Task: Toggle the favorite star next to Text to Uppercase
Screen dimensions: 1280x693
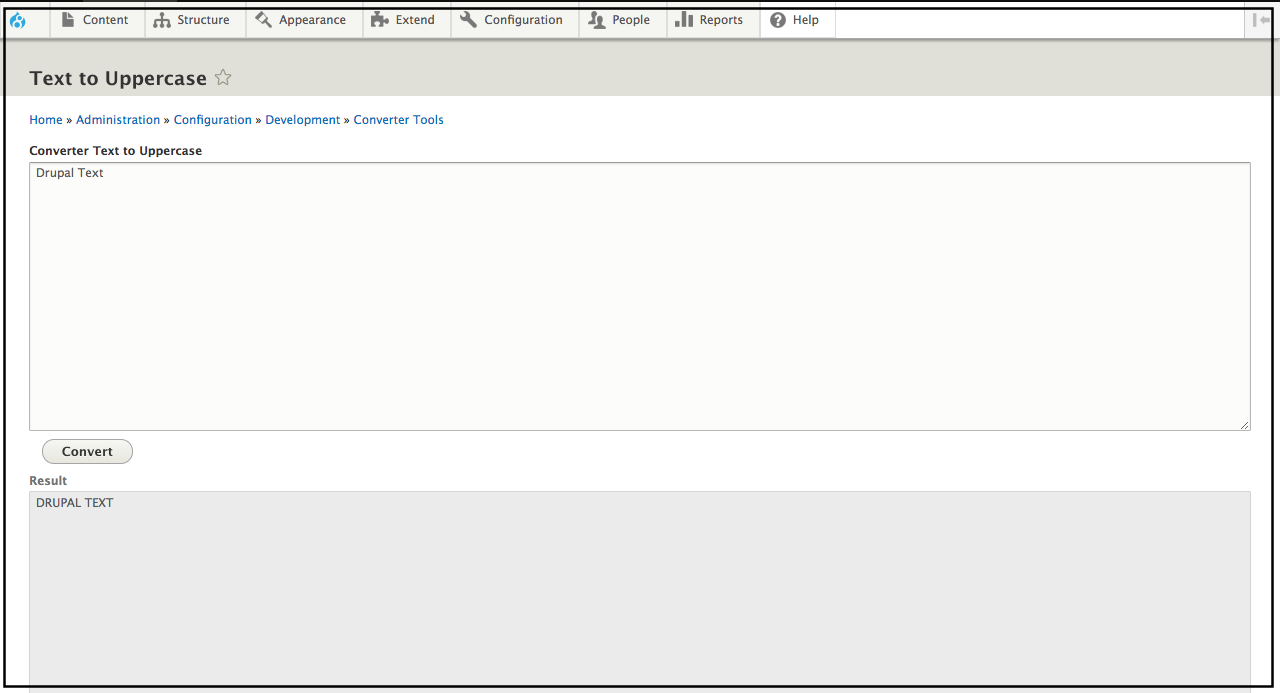Action: pos(222,77)
